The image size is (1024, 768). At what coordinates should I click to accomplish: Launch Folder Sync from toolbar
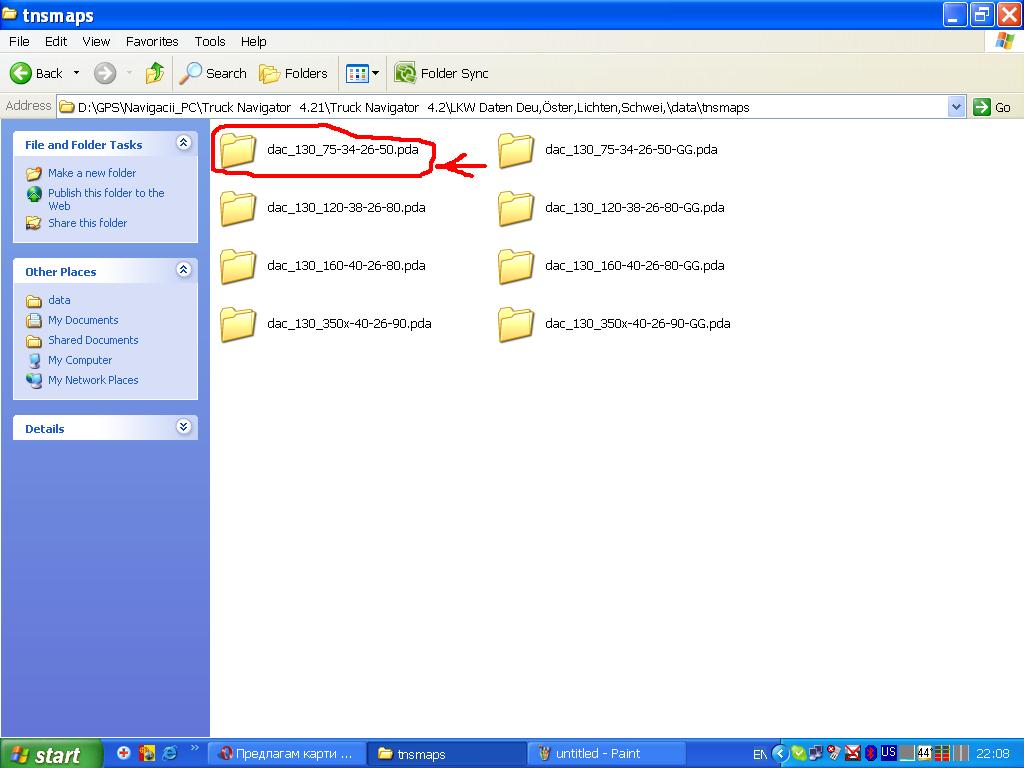tap(441, 73)
